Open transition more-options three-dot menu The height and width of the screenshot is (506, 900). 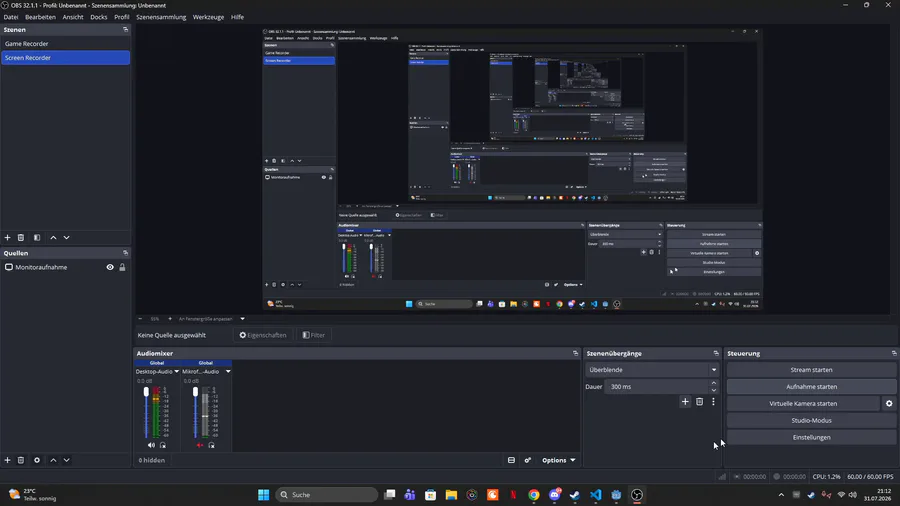pyautogui.click(x=713, y=402)
